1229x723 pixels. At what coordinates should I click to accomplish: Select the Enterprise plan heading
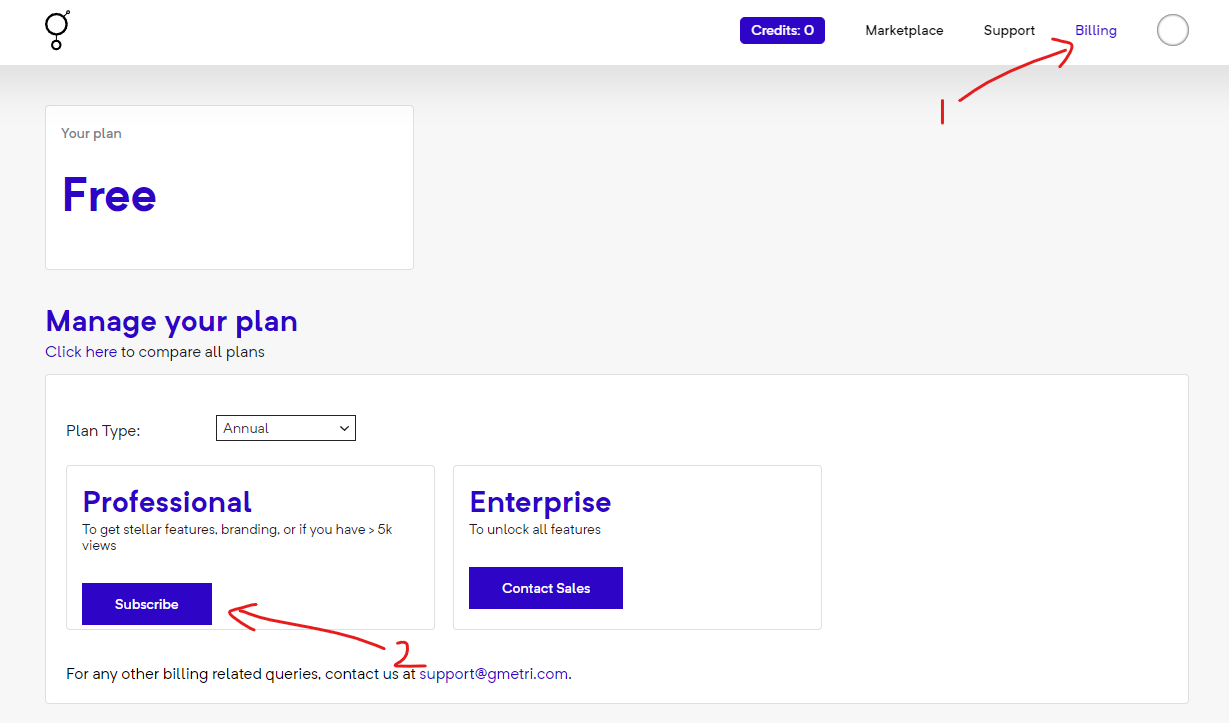click(540, 501)
